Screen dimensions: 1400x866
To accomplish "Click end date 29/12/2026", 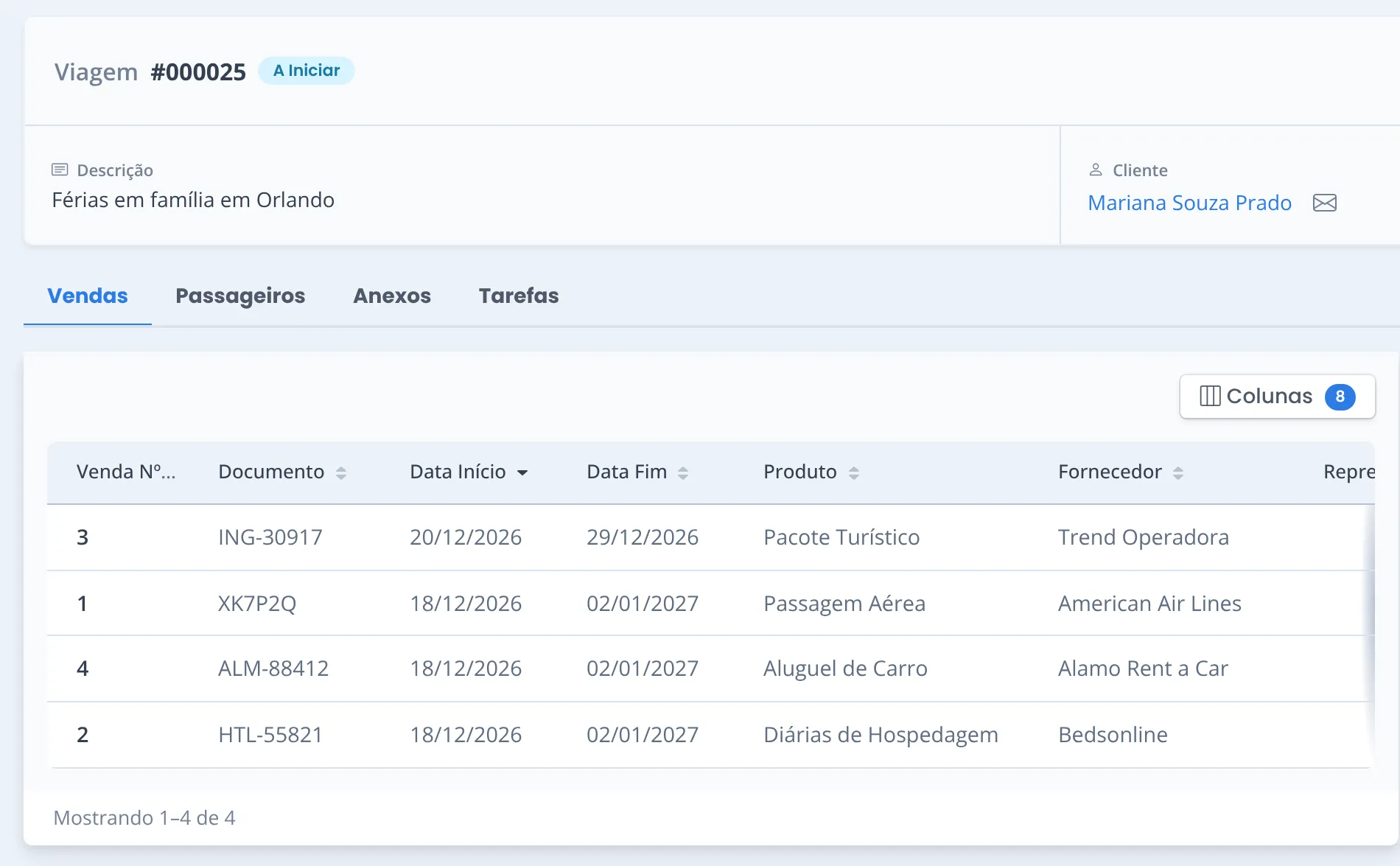I will point(643,537).
